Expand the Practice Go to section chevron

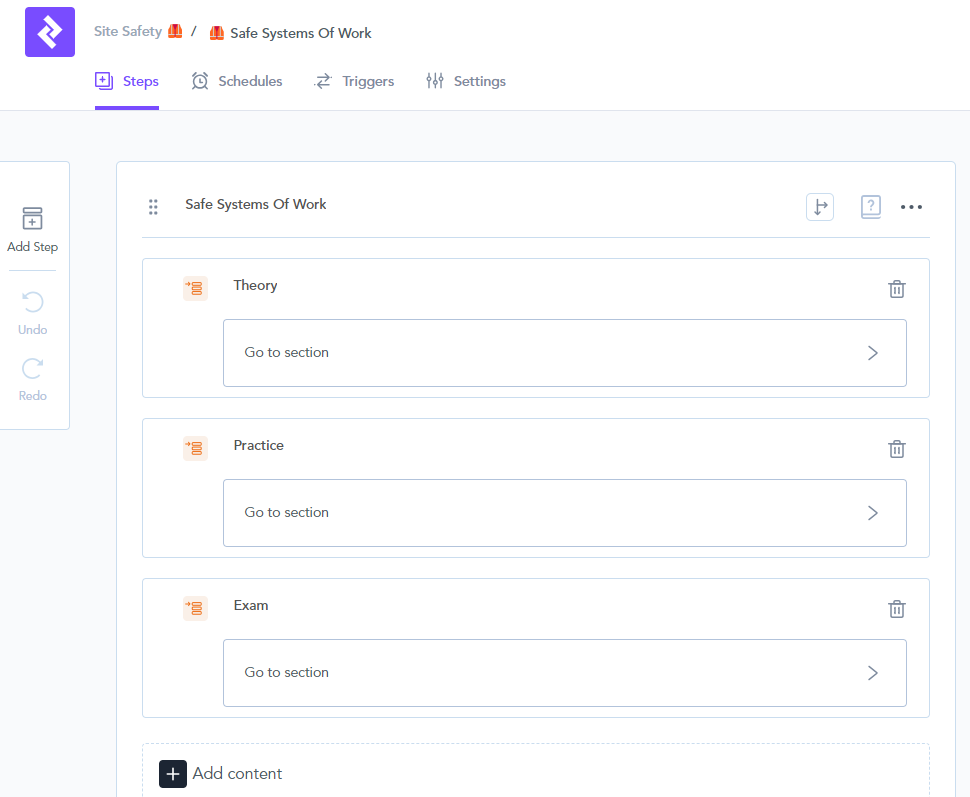pos(872,513)
